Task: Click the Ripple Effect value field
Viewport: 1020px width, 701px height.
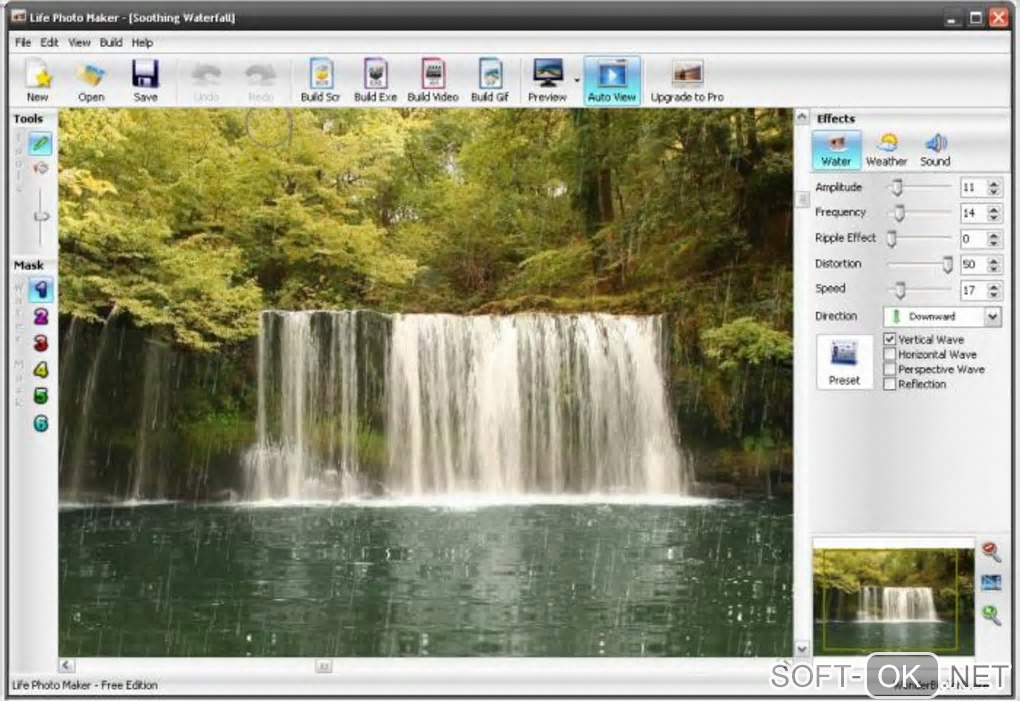Action: pos(973,239)
